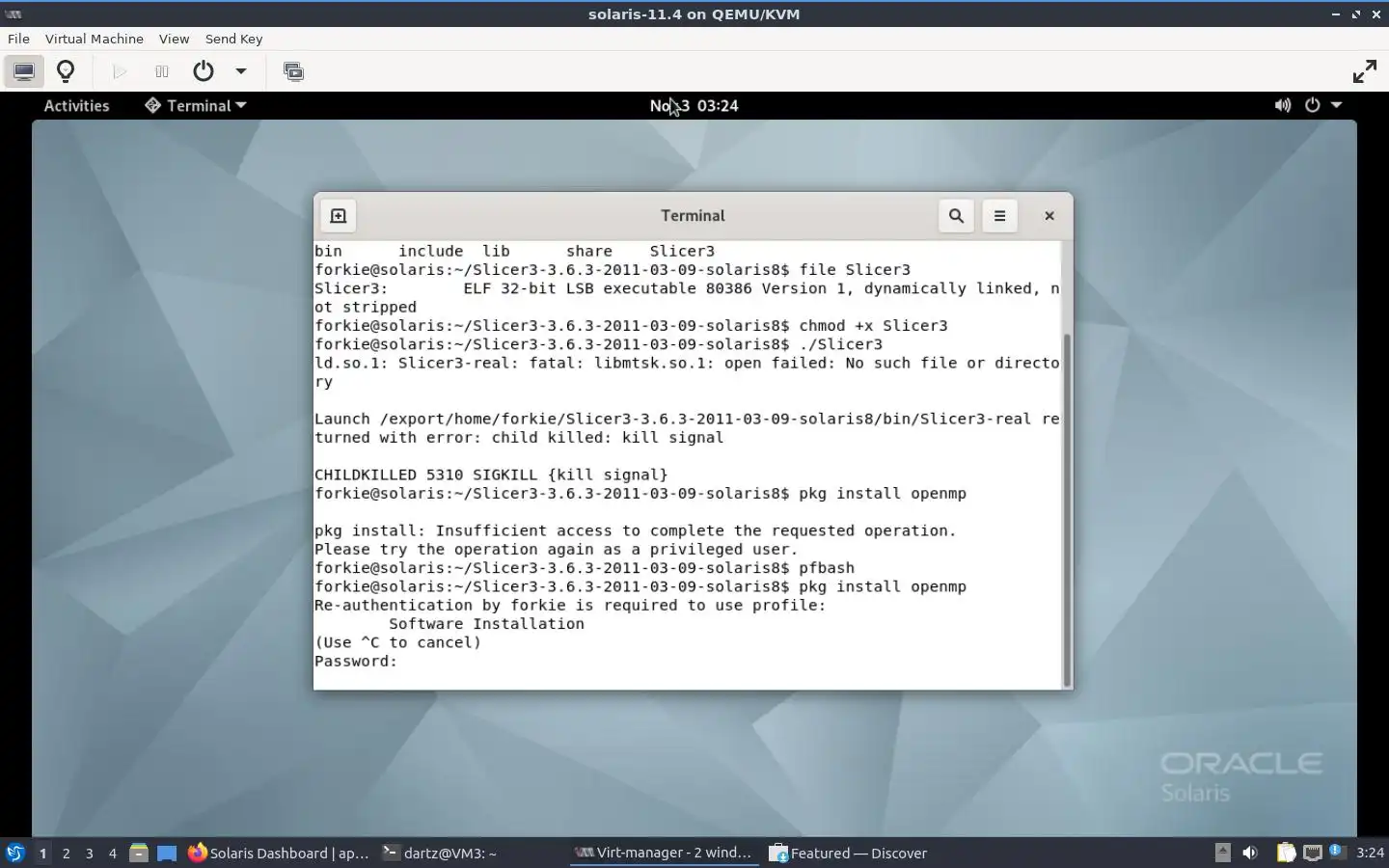The image size is (1389, 868).
Task: Search in the Terminal window
Action: tap(956, 216)
